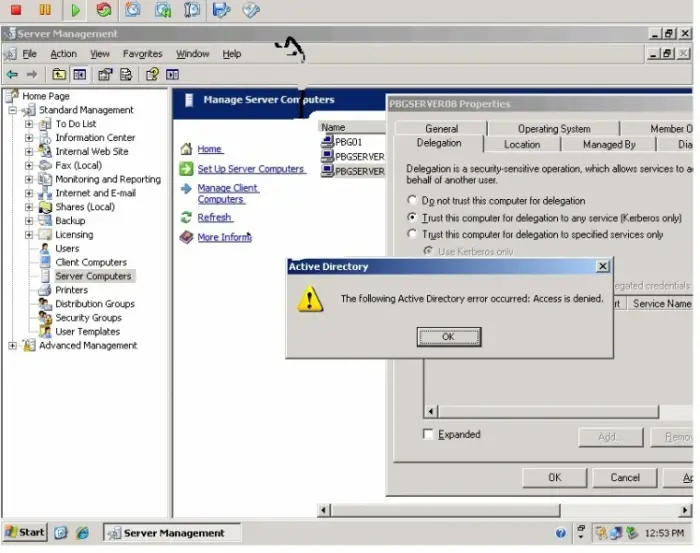700x553 pixels.
Task: Expand the Internet and E-mail node
Action: tap(29, 193)
